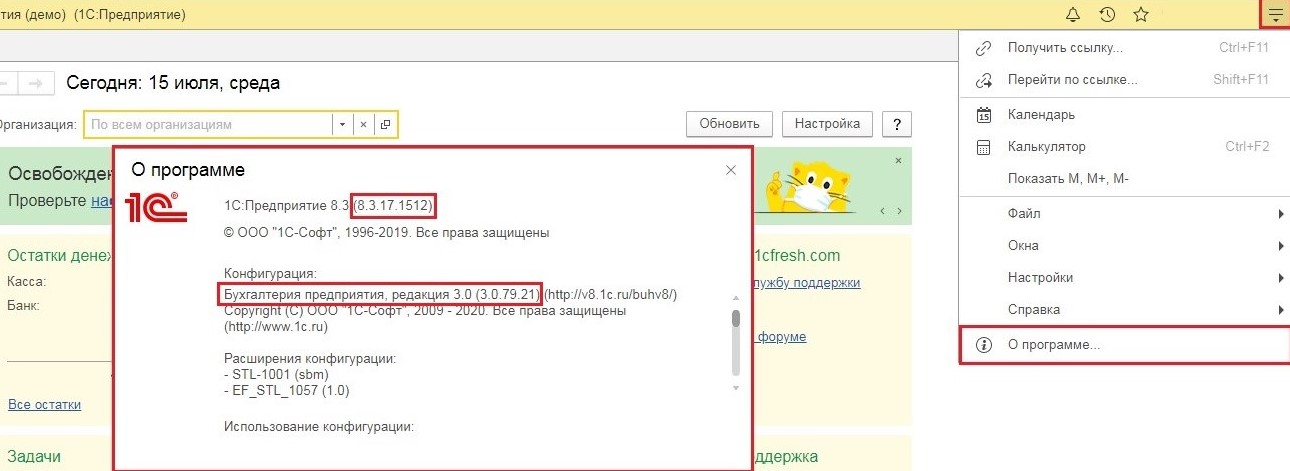
Task: Click the dialog scrollbar thumb
Action: pyautogui.click(x=735, y=318)
